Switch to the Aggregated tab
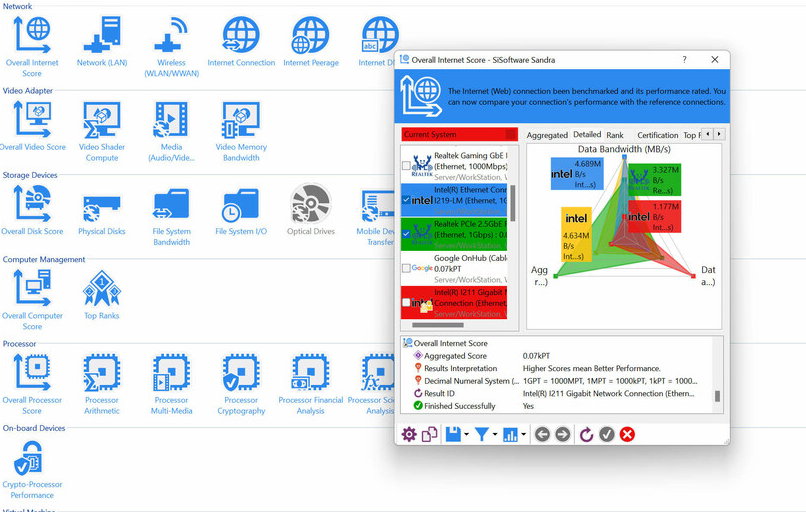The width and height of the screenshot is (806, 512). (x=547, y=135)
